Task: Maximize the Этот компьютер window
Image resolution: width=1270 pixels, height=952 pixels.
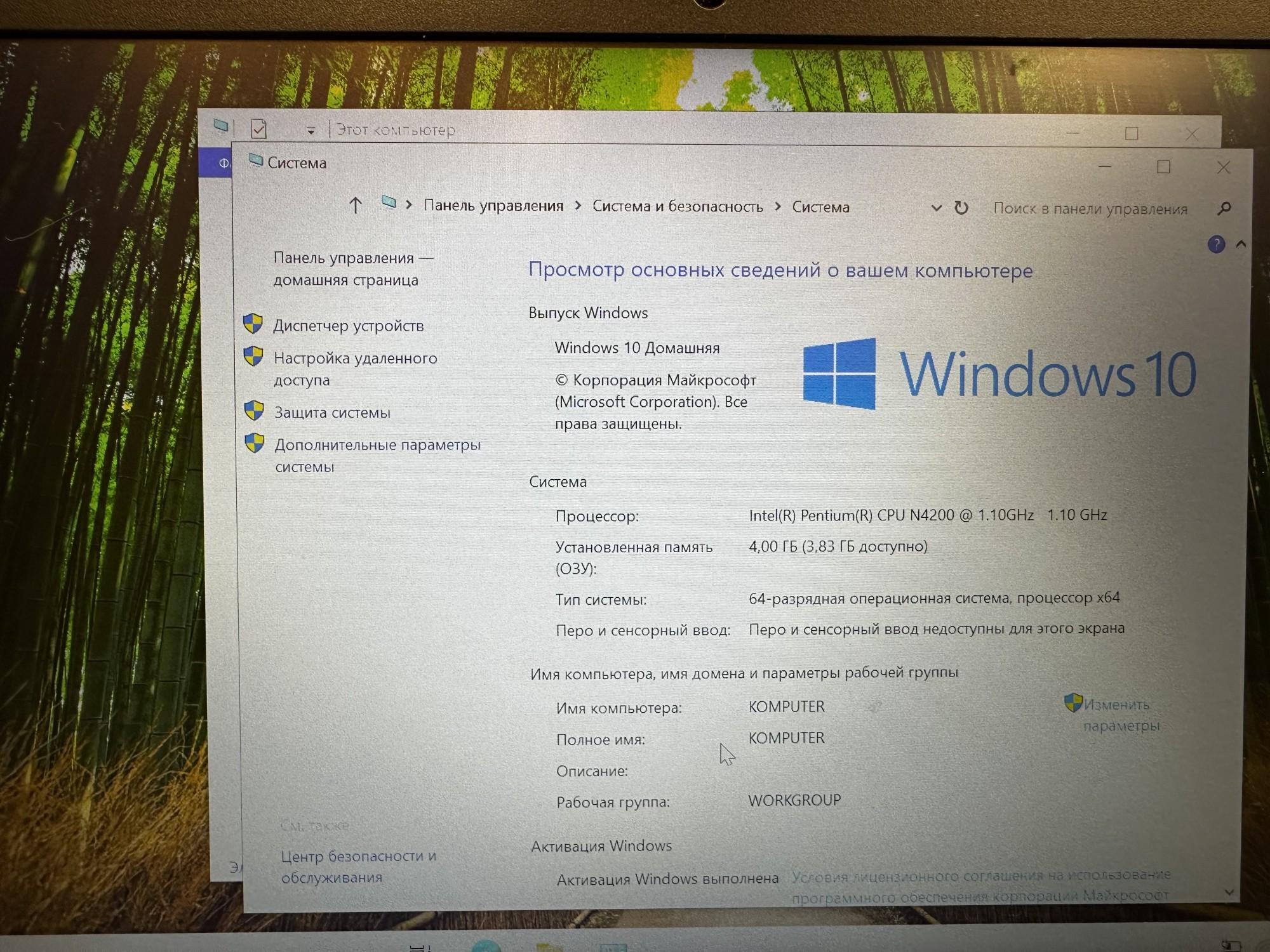Action: tap(1131, 133)
